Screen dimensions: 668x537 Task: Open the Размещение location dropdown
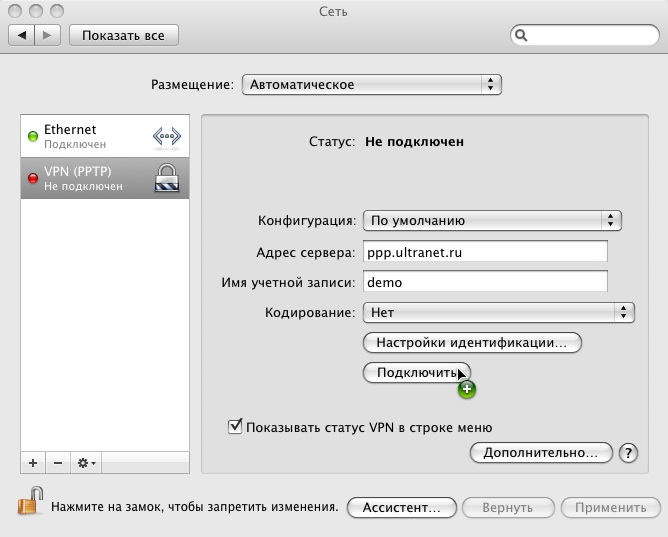click(x=371, y=85)
